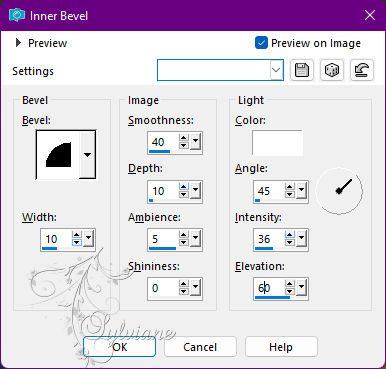Image resolution: width=386 pixels, height=369 pixels.
Task: Toggle the Preview on Image checkbox
Action: tap(261, 43)
